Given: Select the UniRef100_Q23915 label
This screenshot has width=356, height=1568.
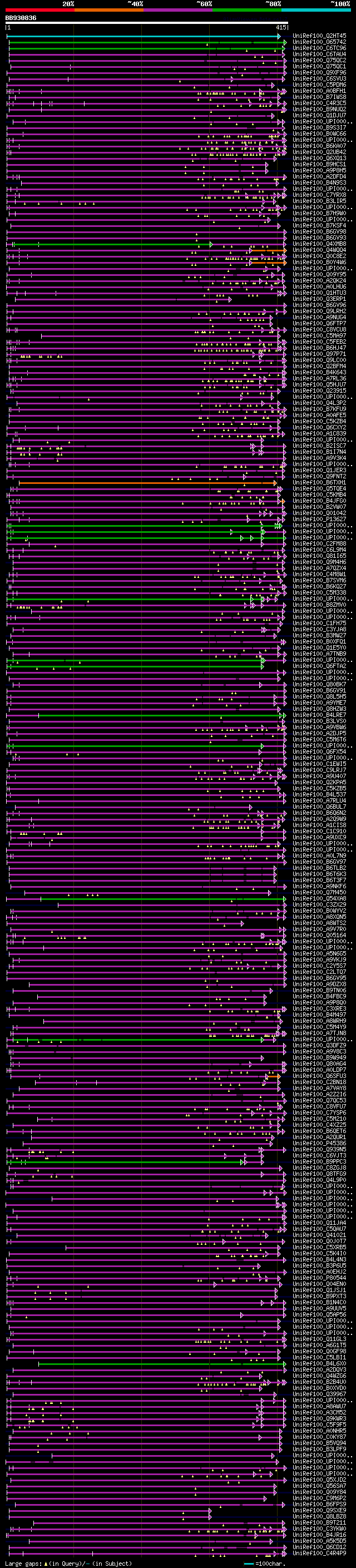Looking at the screenshot, I should 319,391.
